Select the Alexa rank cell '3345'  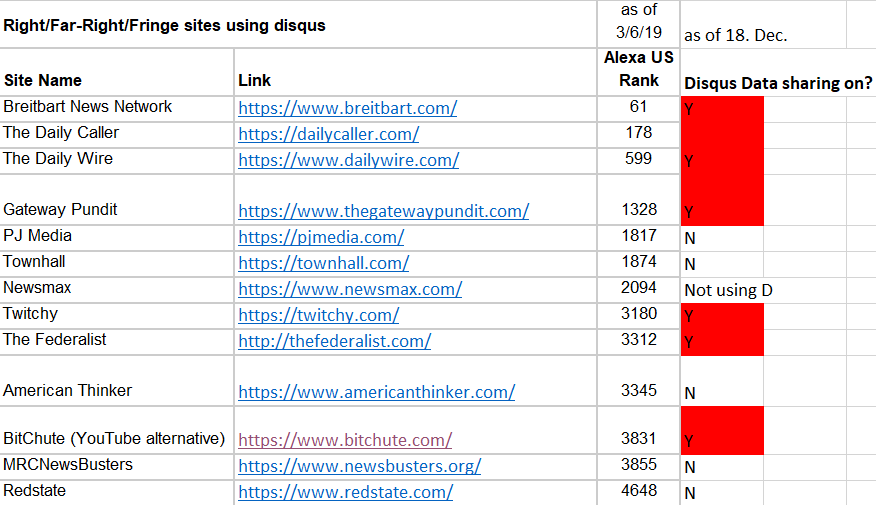pos(639,380)
